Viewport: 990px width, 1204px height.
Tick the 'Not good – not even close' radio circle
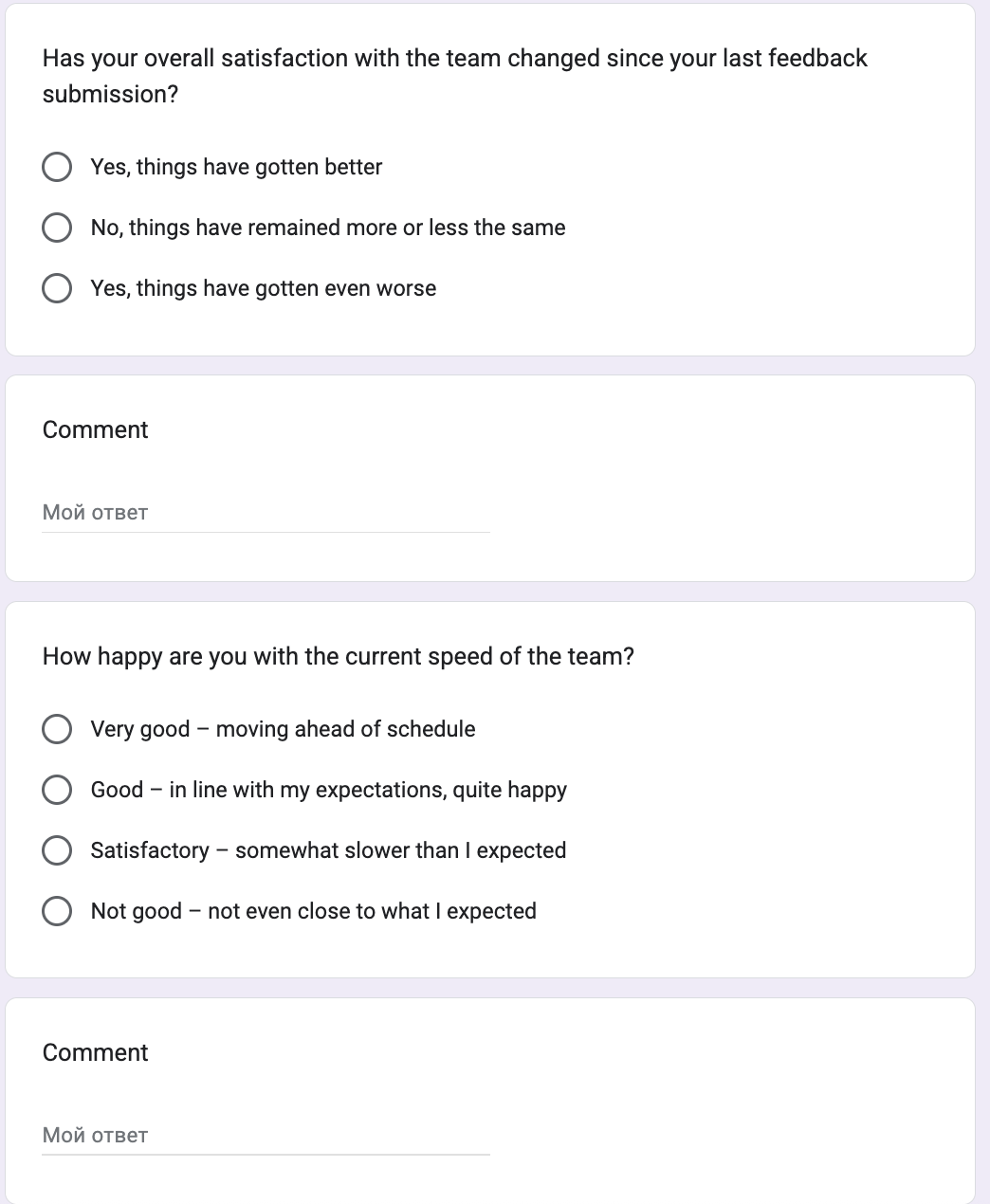57,911
